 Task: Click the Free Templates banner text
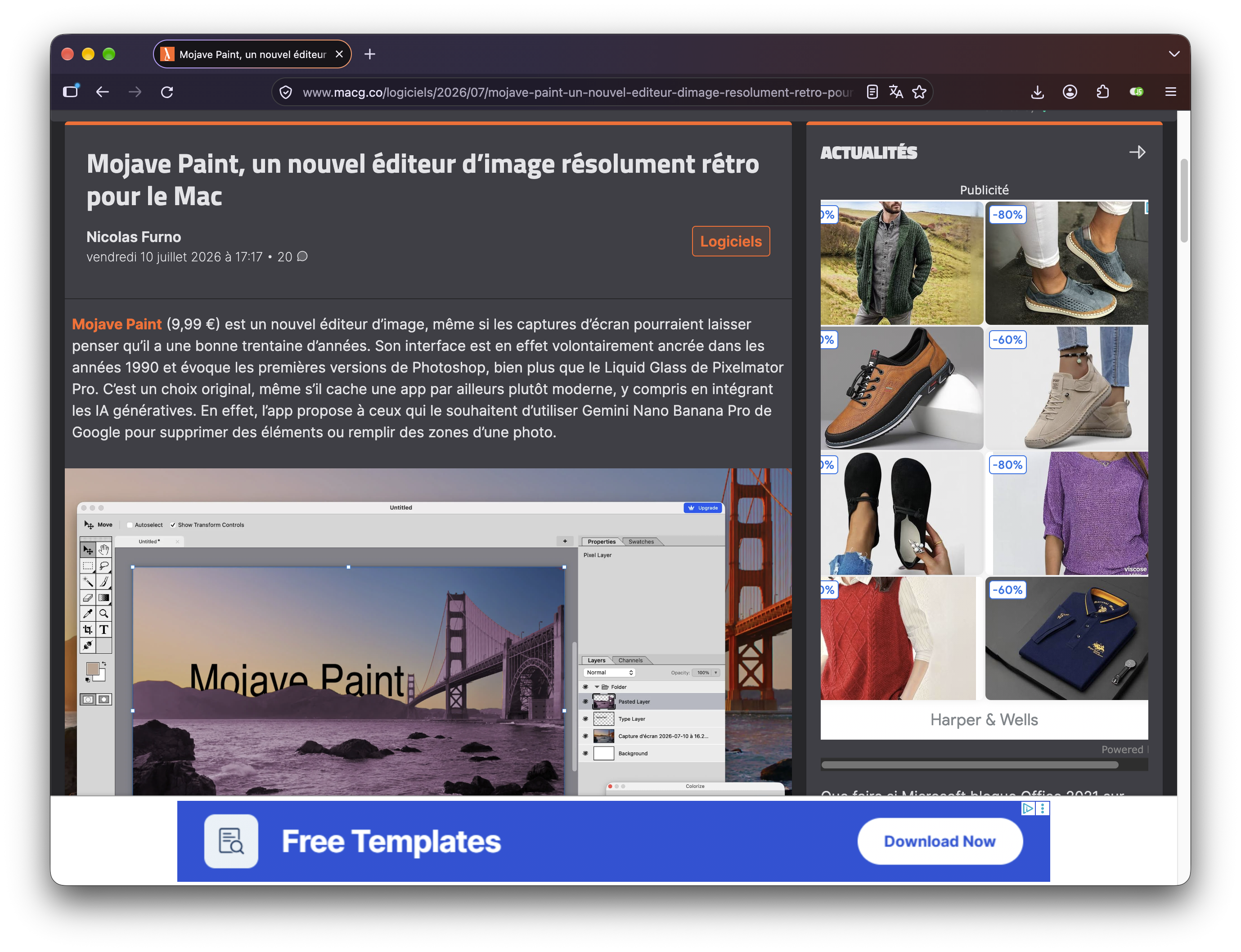(x=391, y=841)
